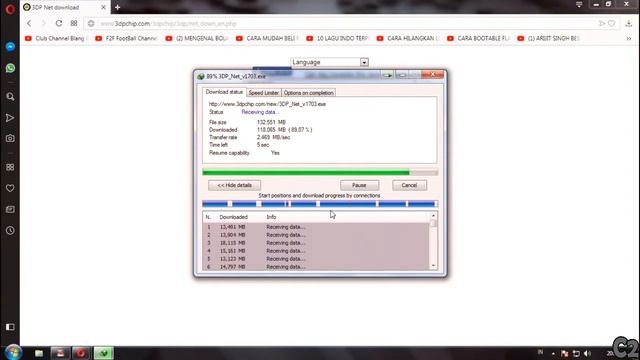Screen dimensions: 640x360
Task: Pause the 3DP_Net download
Action: 359,185
